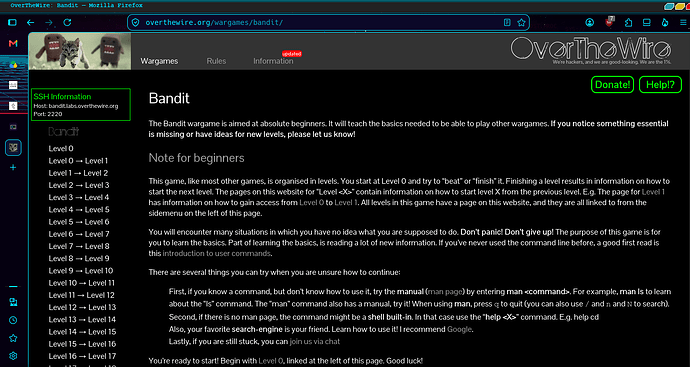Click the 'Note for beginners' heading
The height and width of the screenshot is (367, 690).
pos(196,158)
